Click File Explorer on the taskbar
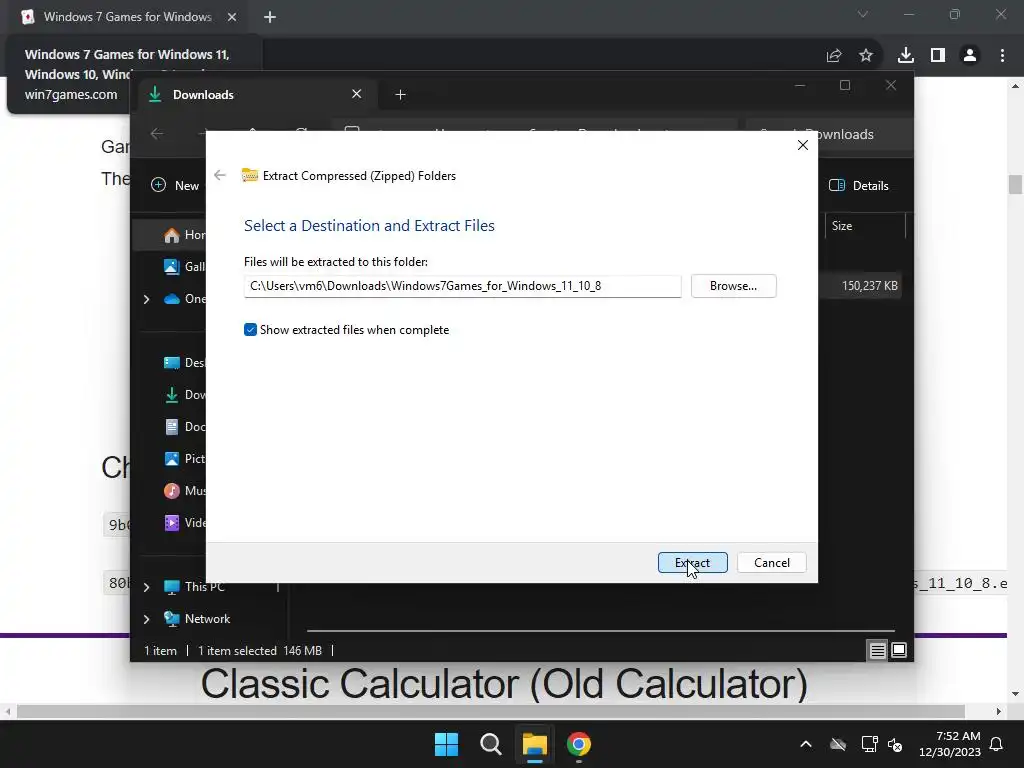The width and height of the screenshot is (1024, 768). pyautogui.click(x=534, y=744)
